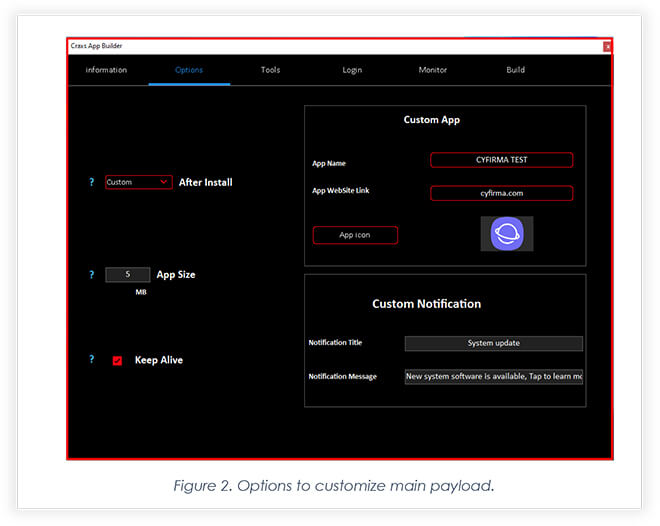
Task: Click the Keep Alive label
Action: 159,360
